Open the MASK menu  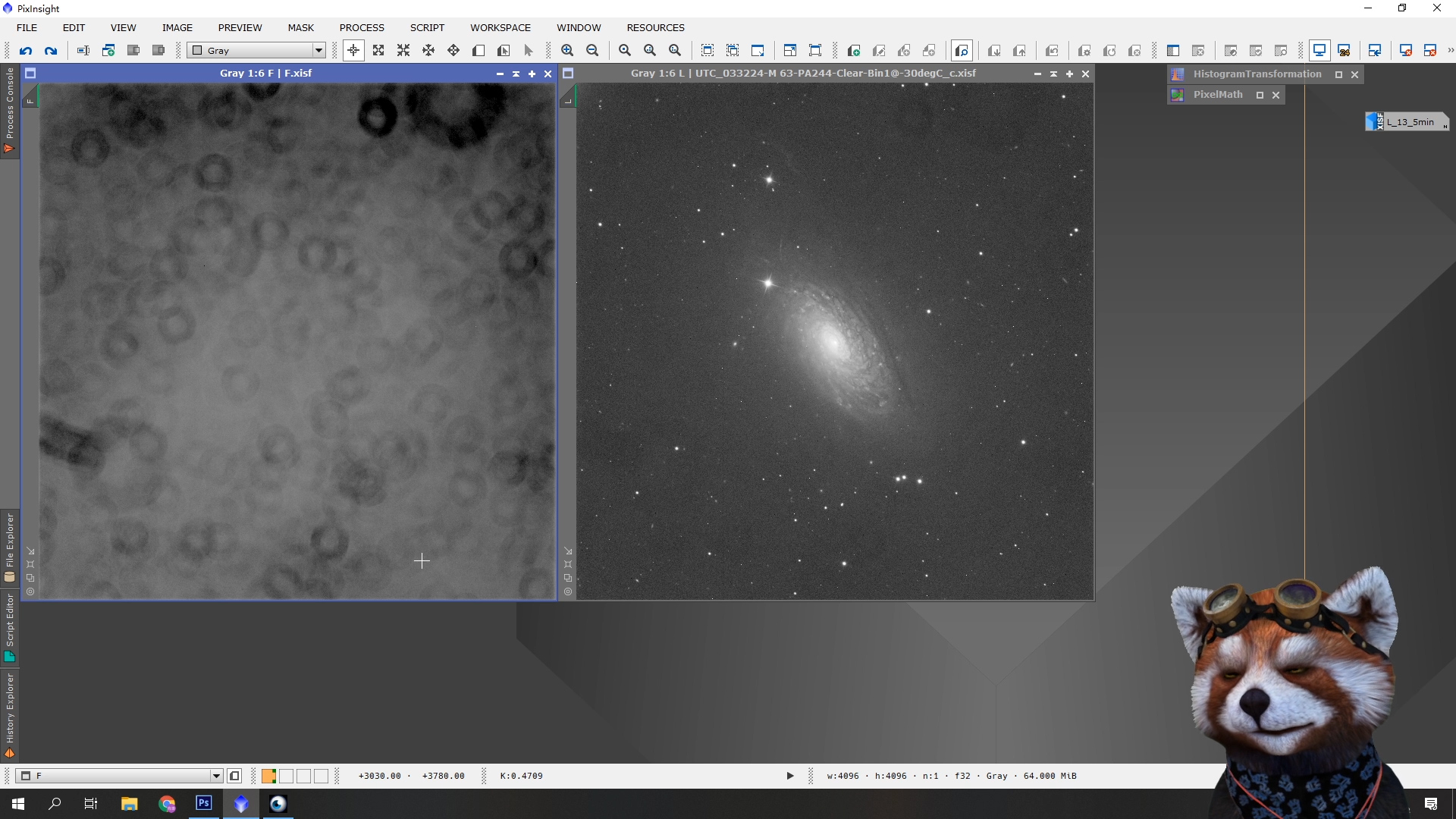tap(300, 27)
